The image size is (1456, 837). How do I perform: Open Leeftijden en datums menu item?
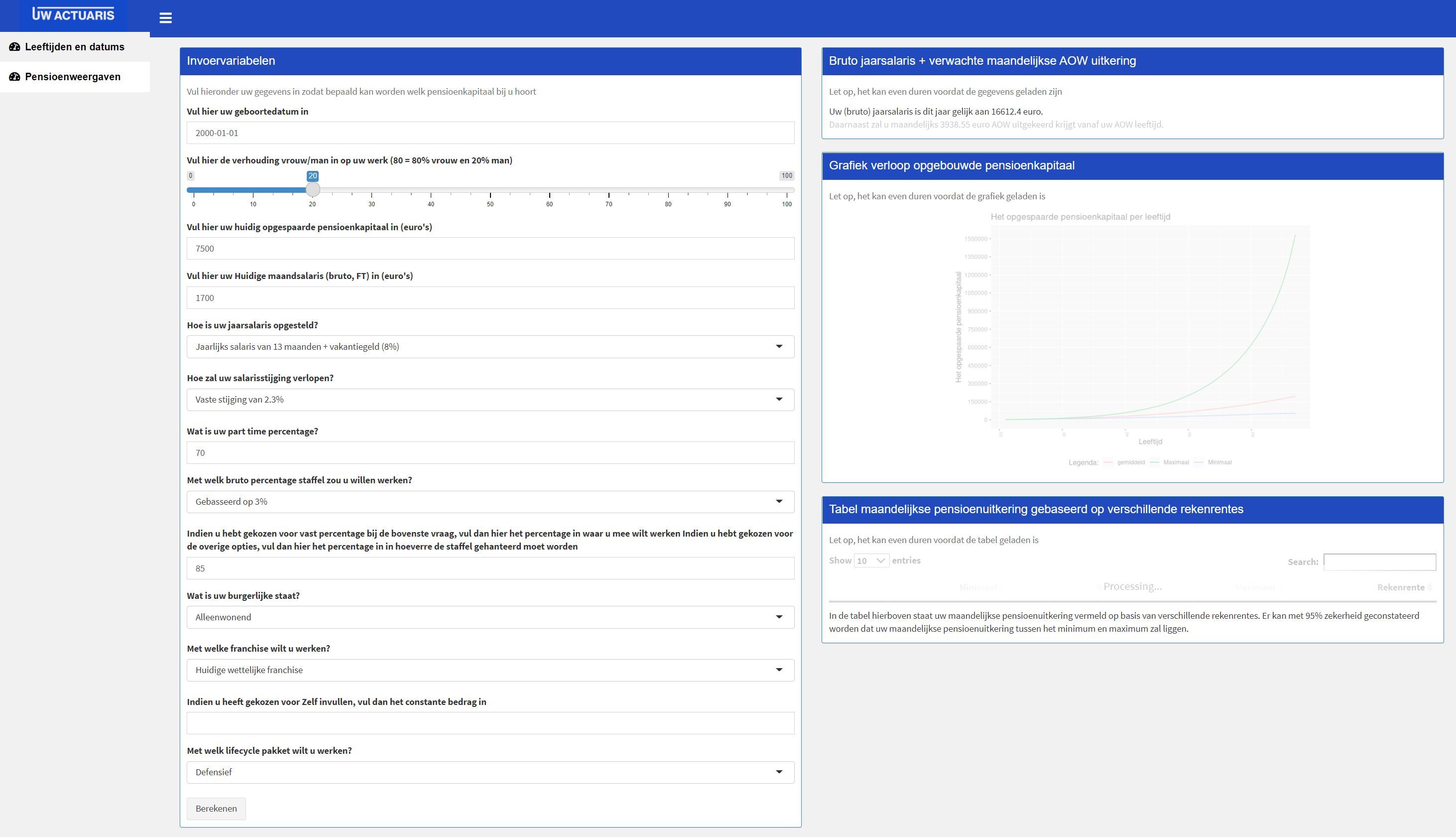click(75, 47)
